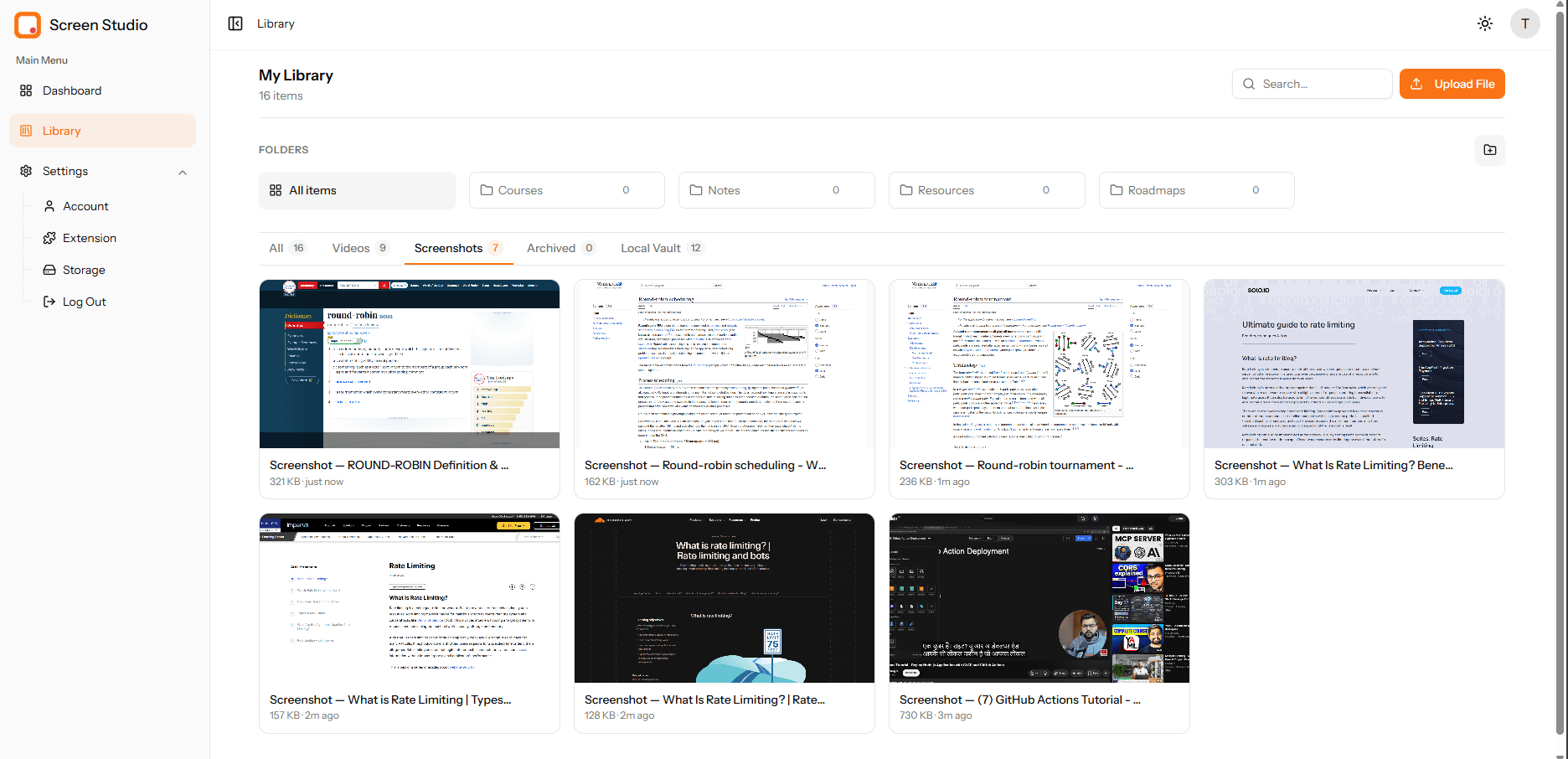Open the Imperva Rate Limiting screenshot thumbnail
The width and height of the screenshot is (1568, 759).
point(410,598)
